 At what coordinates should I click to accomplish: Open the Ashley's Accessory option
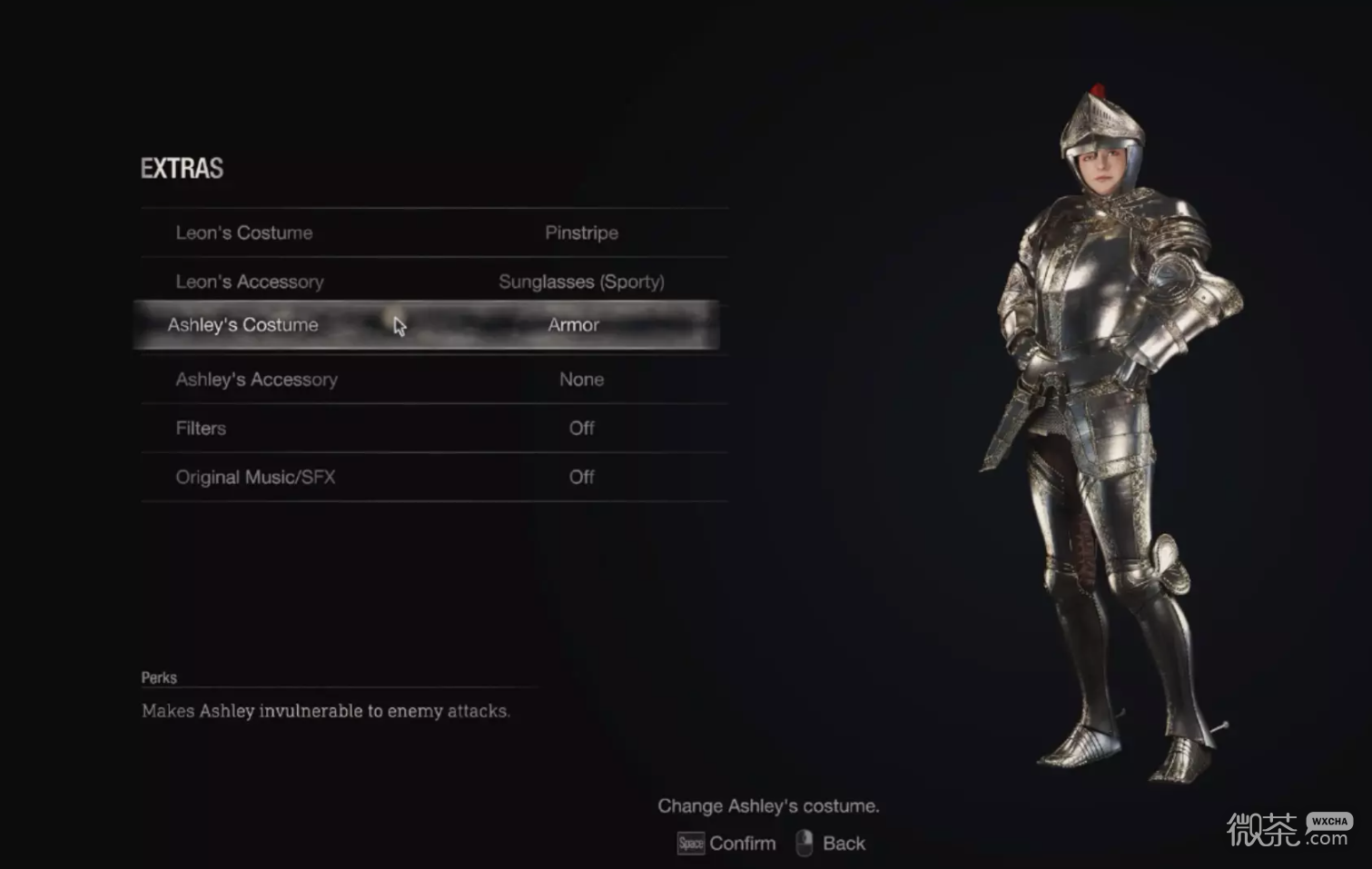[434, 380]
